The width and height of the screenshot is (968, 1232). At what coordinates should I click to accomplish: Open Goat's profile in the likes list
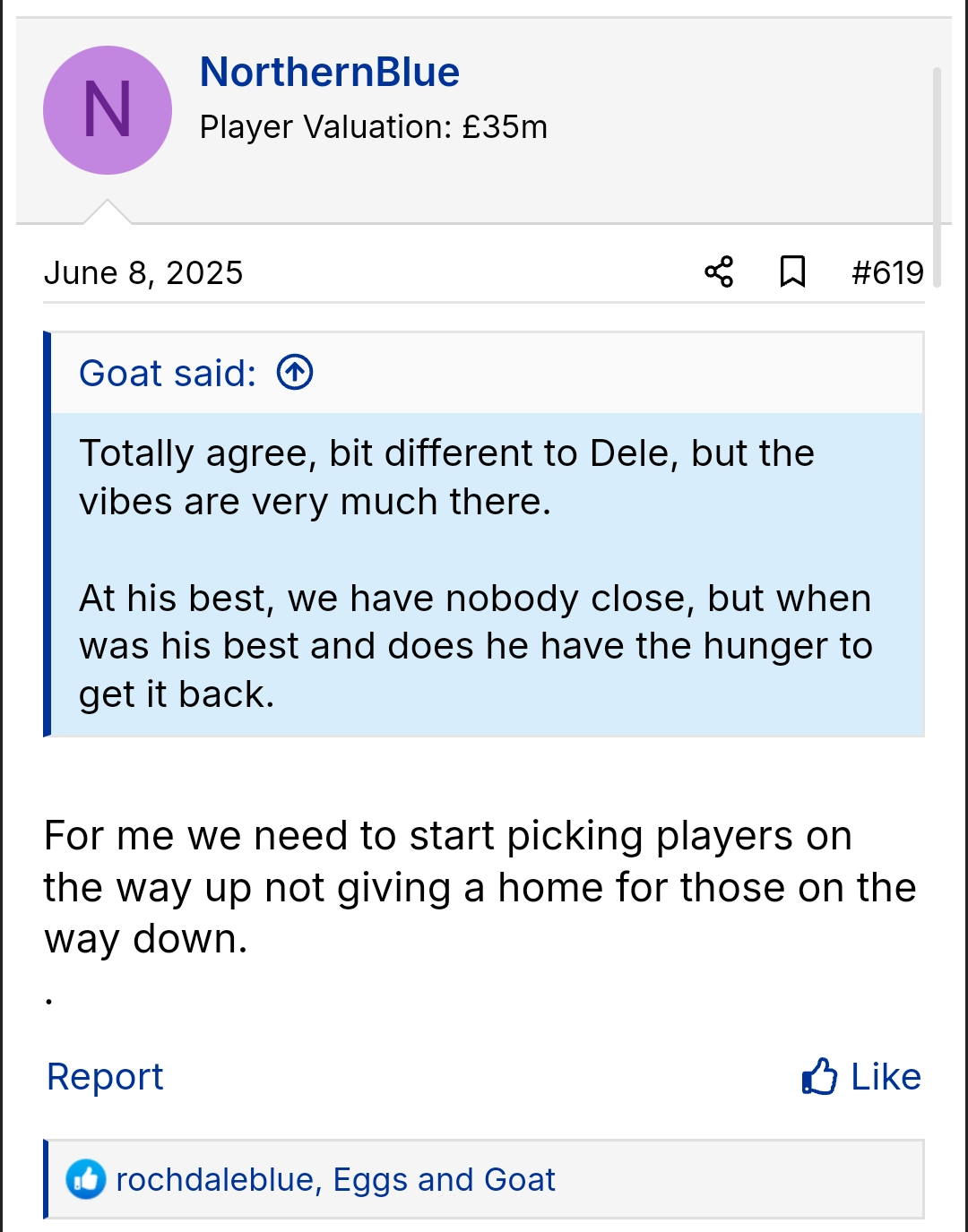click(520, 1179)
